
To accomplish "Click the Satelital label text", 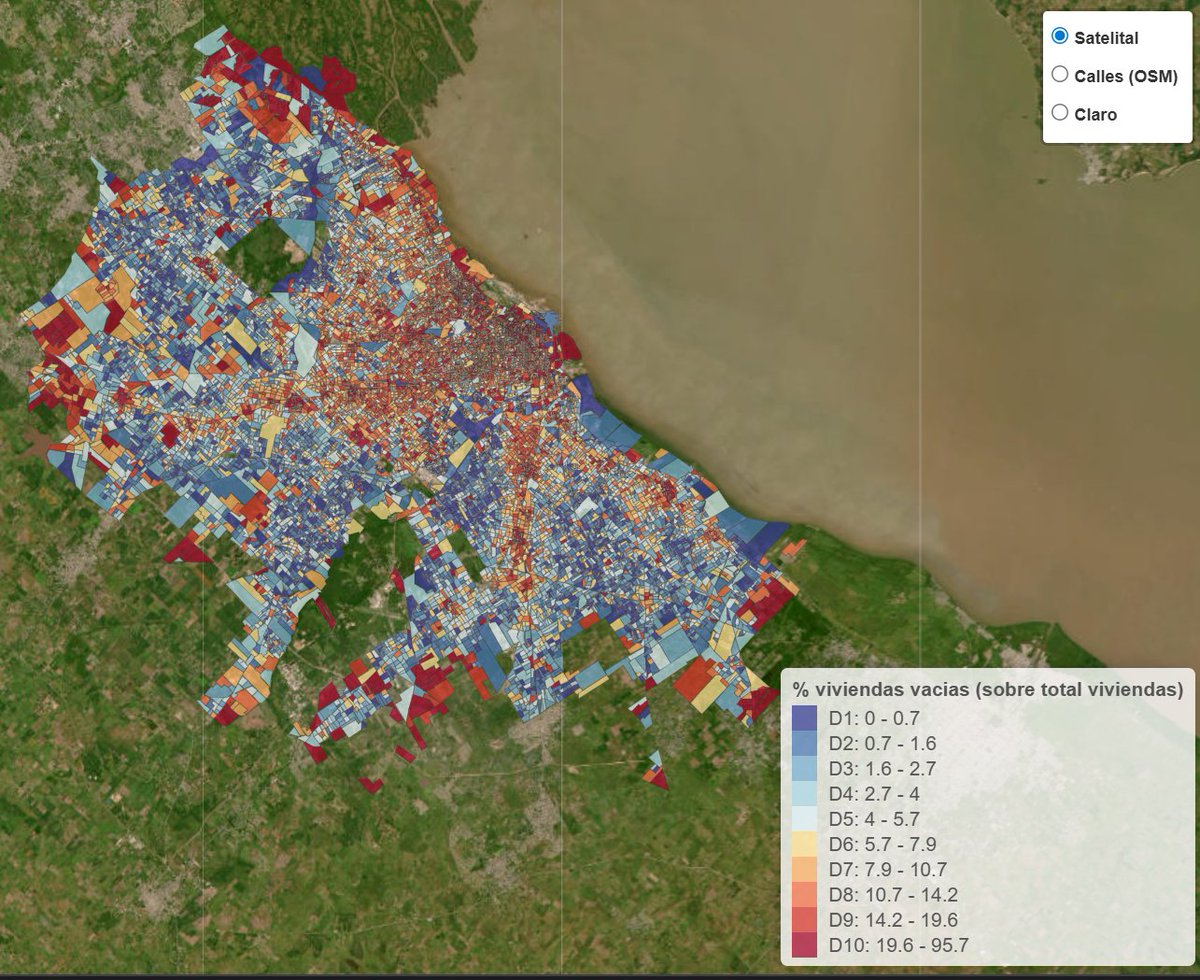I will [x=1106, y=38].
